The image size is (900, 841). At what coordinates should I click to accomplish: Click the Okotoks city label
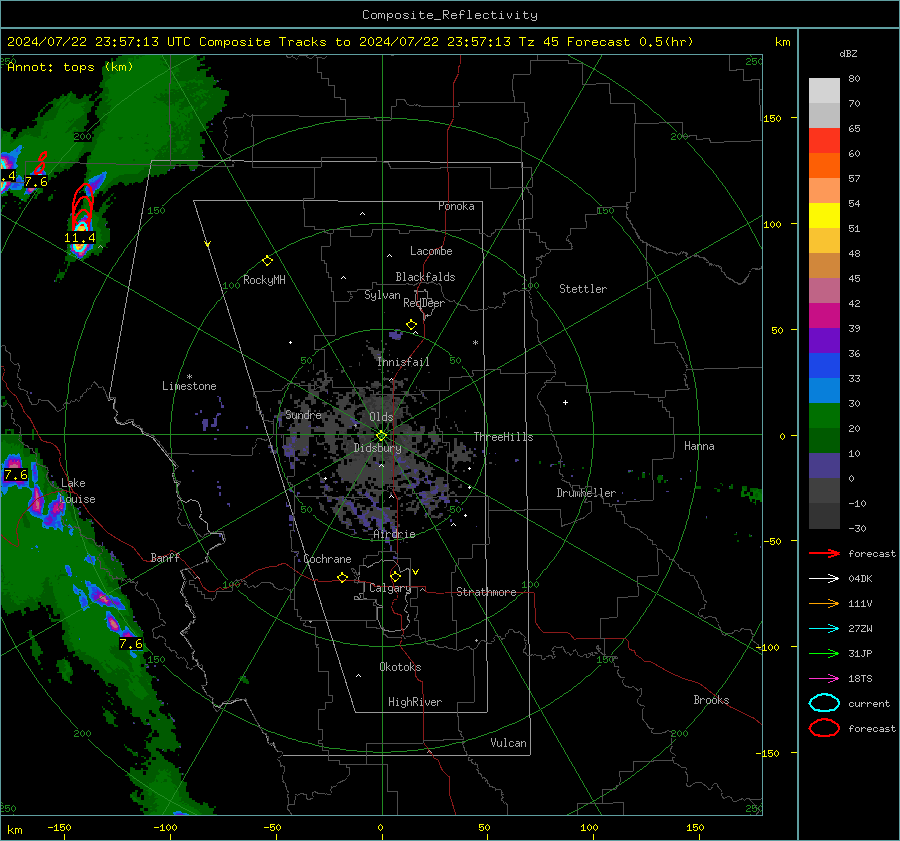[x=400, y=667]
